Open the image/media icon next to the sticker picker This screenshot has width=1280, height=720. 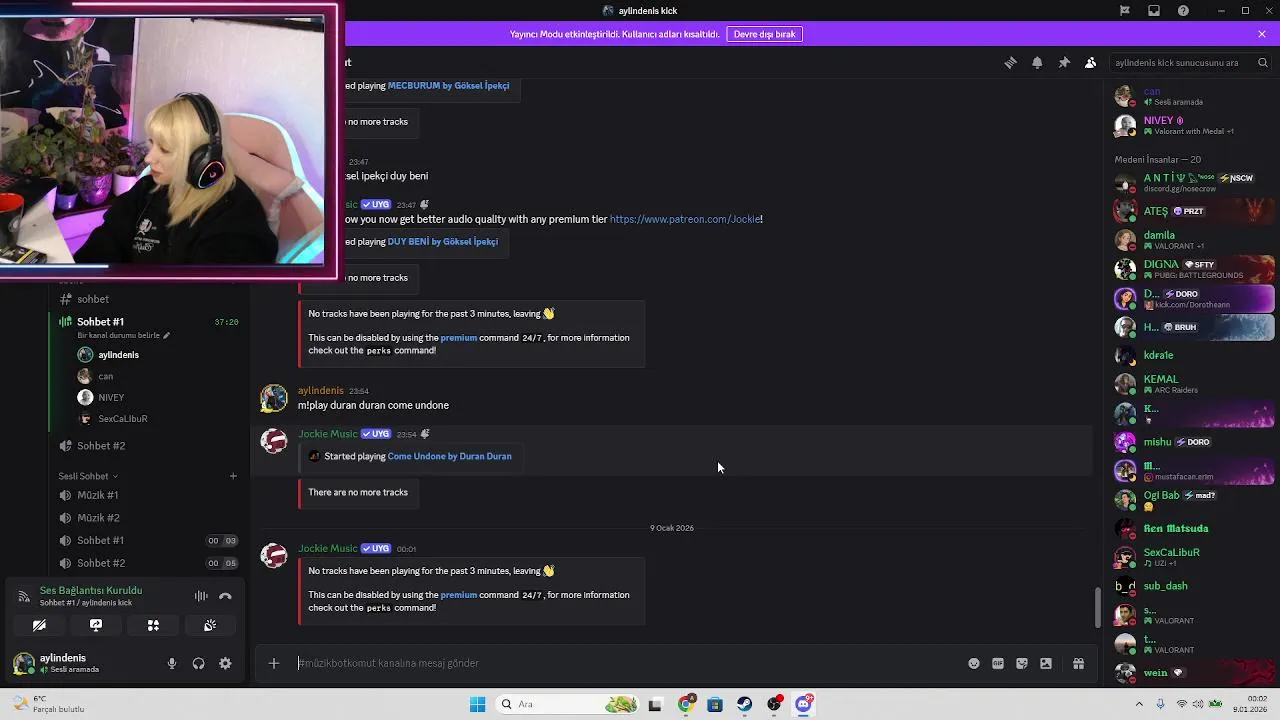point(1046,663)
